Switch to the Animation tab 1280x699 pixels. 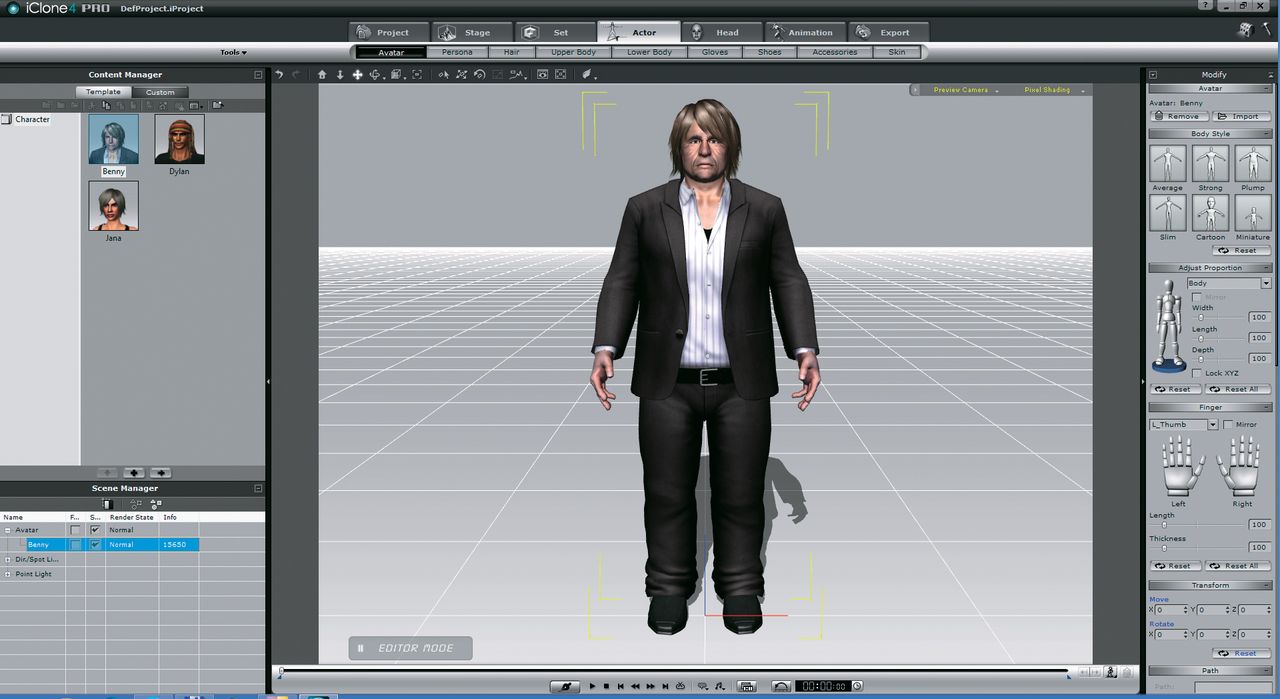[x=805, y=32]
